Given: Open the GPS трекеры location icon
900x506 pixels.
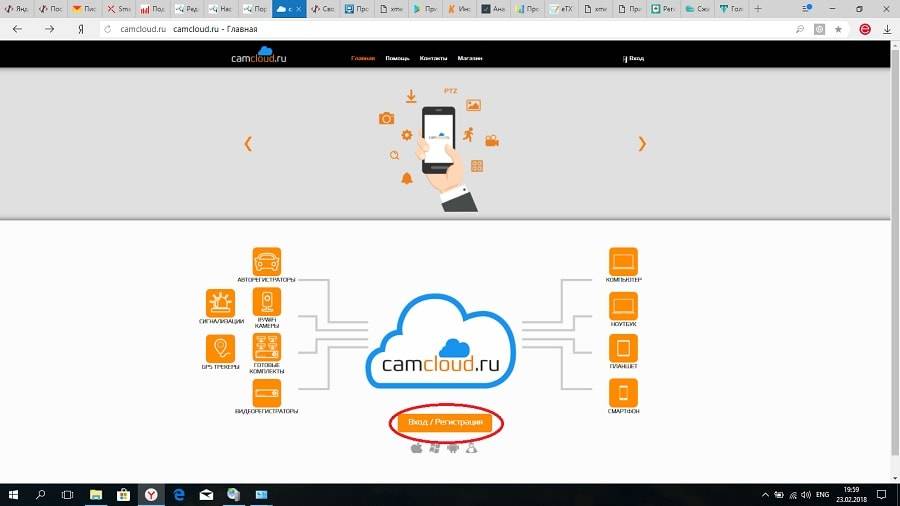Looking at the screenshot, I should 220,348.
